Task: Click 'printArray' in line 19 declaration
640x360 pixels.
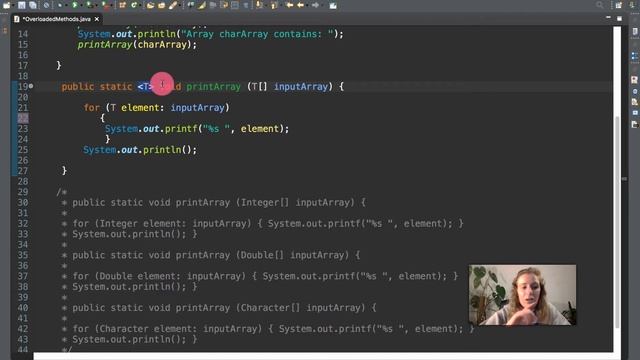Action: tap(213, 87)
